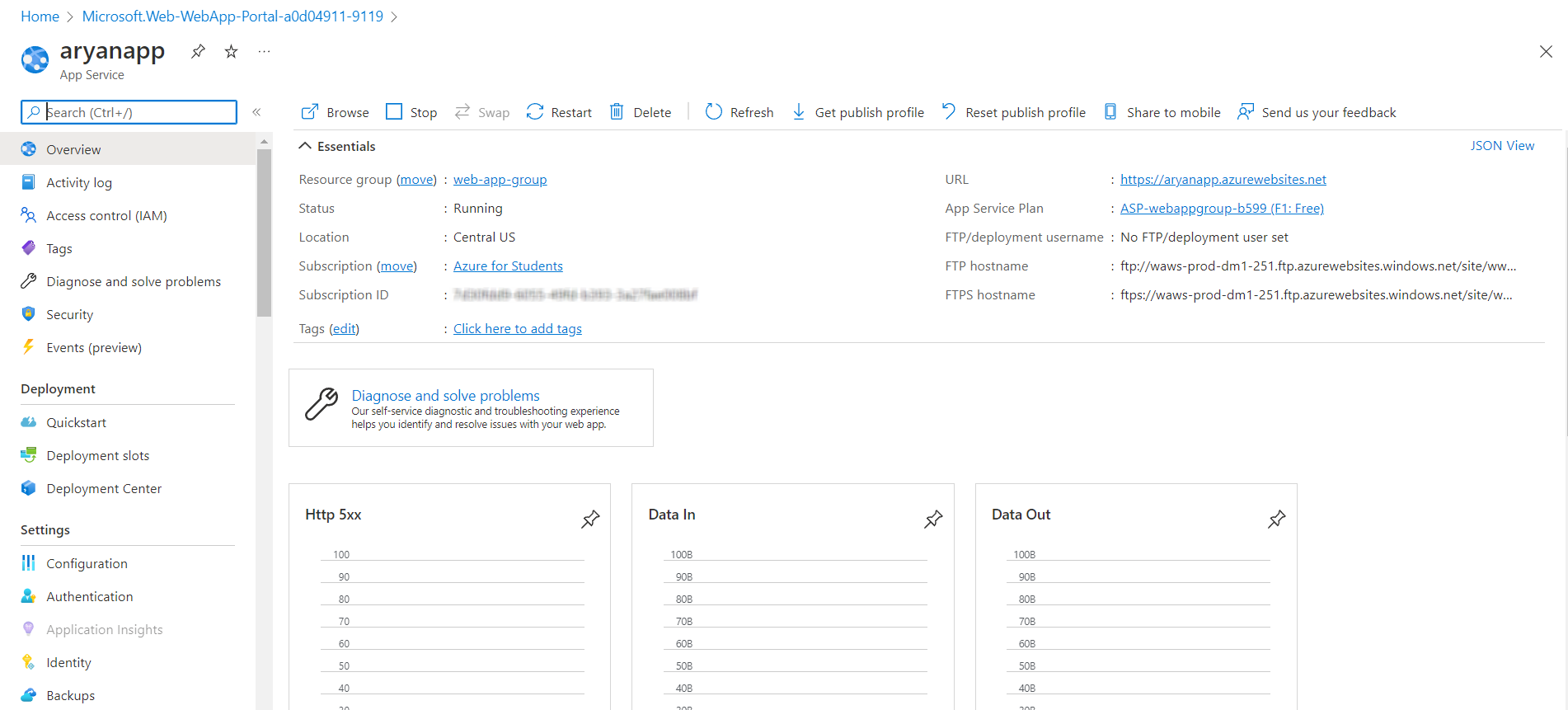Open Security settings

pyautogui.click(x=128, y=314)
